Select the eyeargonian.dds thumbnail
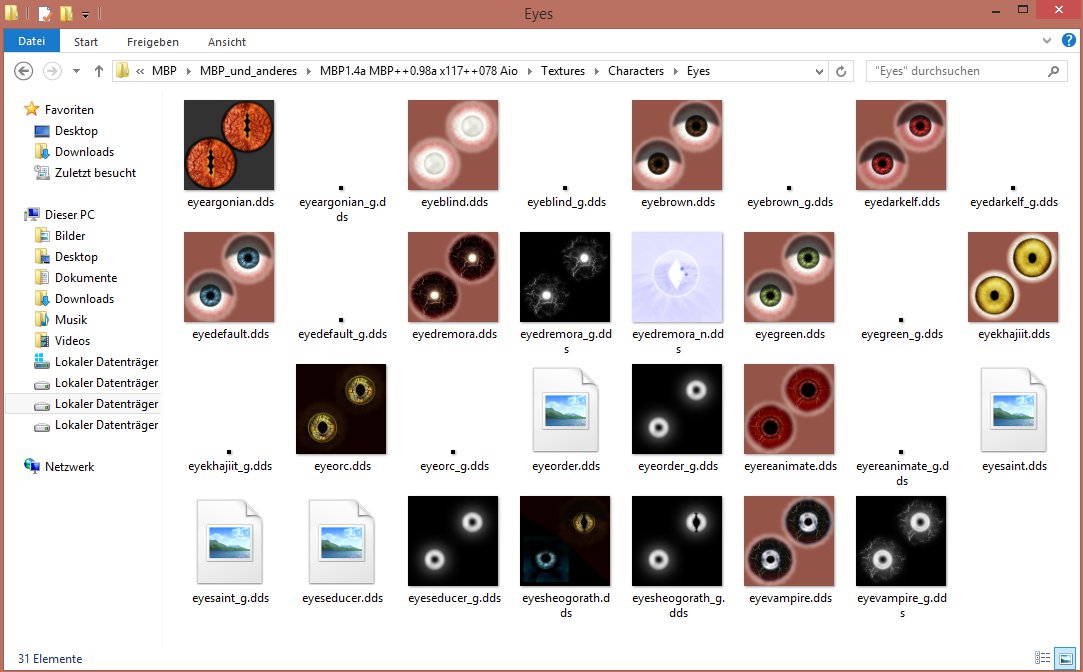 [229, 145]
